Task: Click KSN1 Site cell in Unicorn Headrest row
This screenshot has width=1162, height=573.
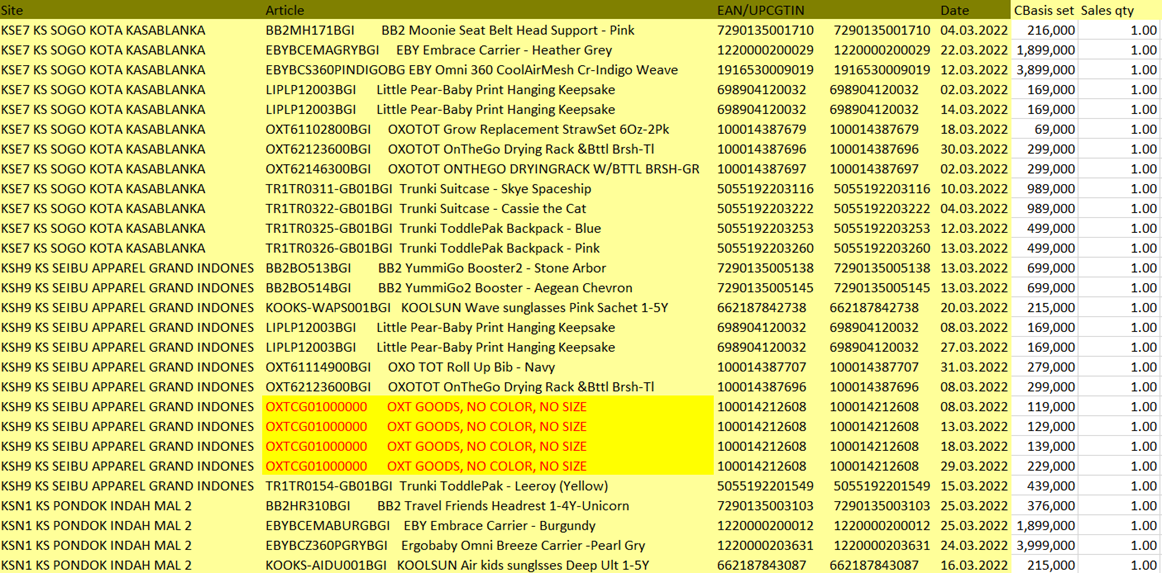Action: 97,506
